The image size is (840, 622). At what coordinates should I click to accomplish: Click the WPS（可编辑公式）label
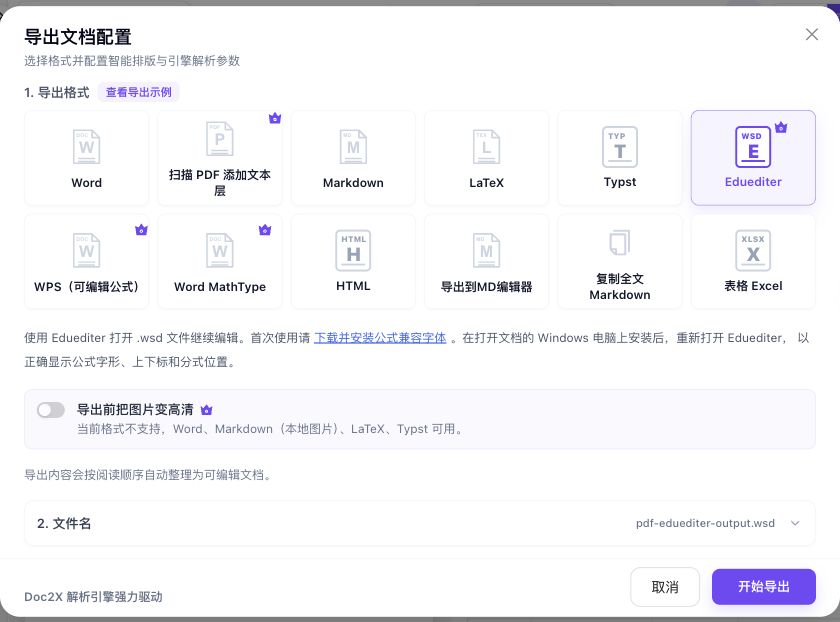(x=86, y=287)
